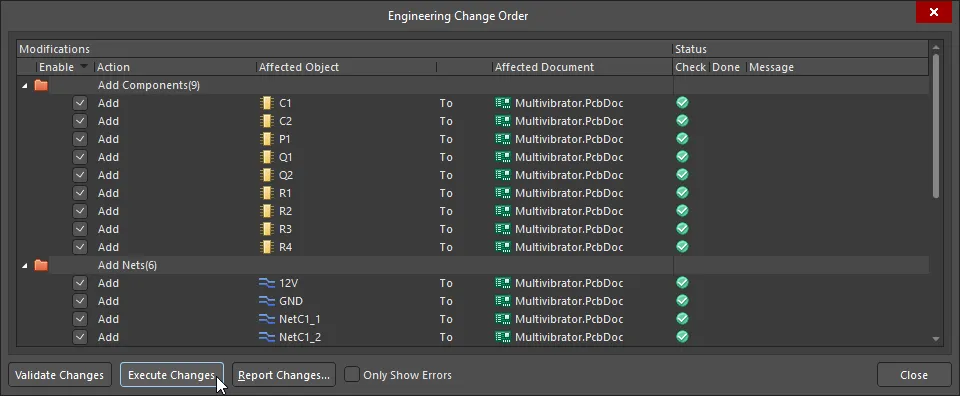
Task: Click the Add action text in R2 row
Action: (108, 211)
